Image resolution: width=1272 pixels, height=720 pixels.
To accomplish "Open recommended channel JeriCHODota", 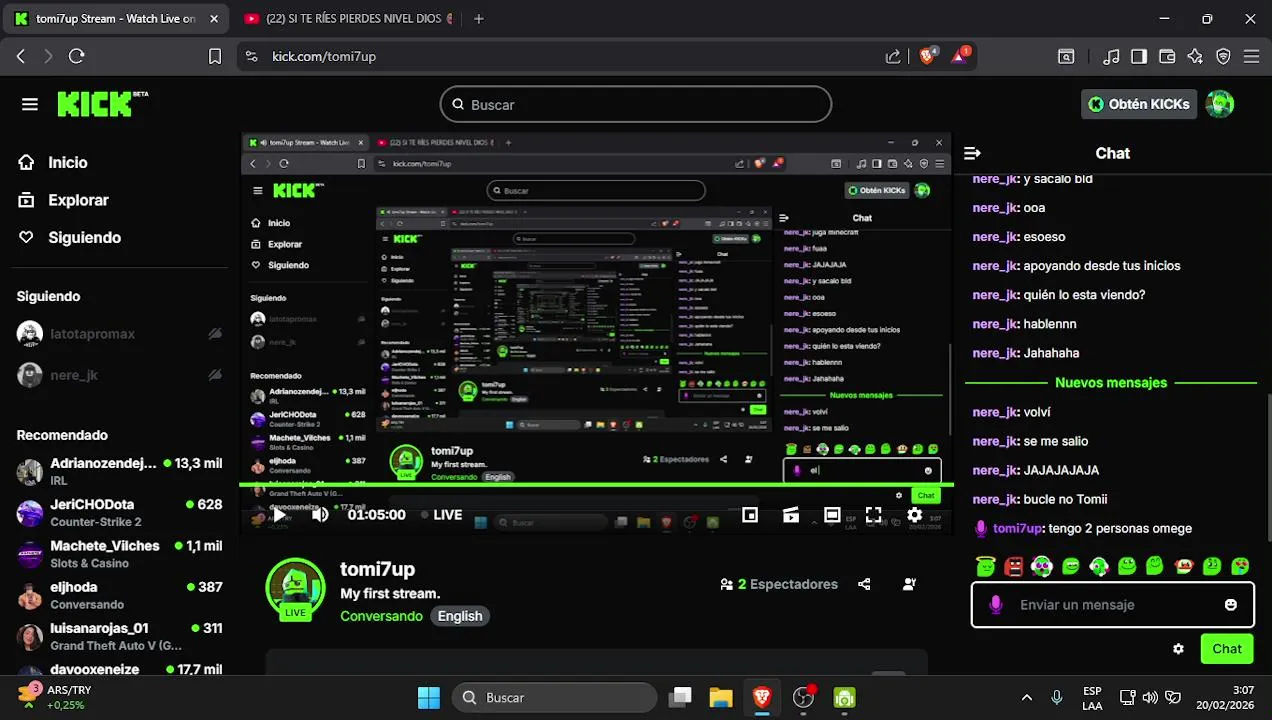I will tap(119, 512).
